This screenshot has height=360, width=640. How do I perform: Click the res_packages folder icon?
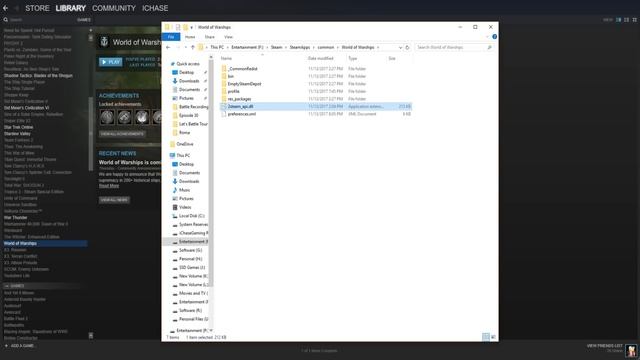[x=224, y=99]
